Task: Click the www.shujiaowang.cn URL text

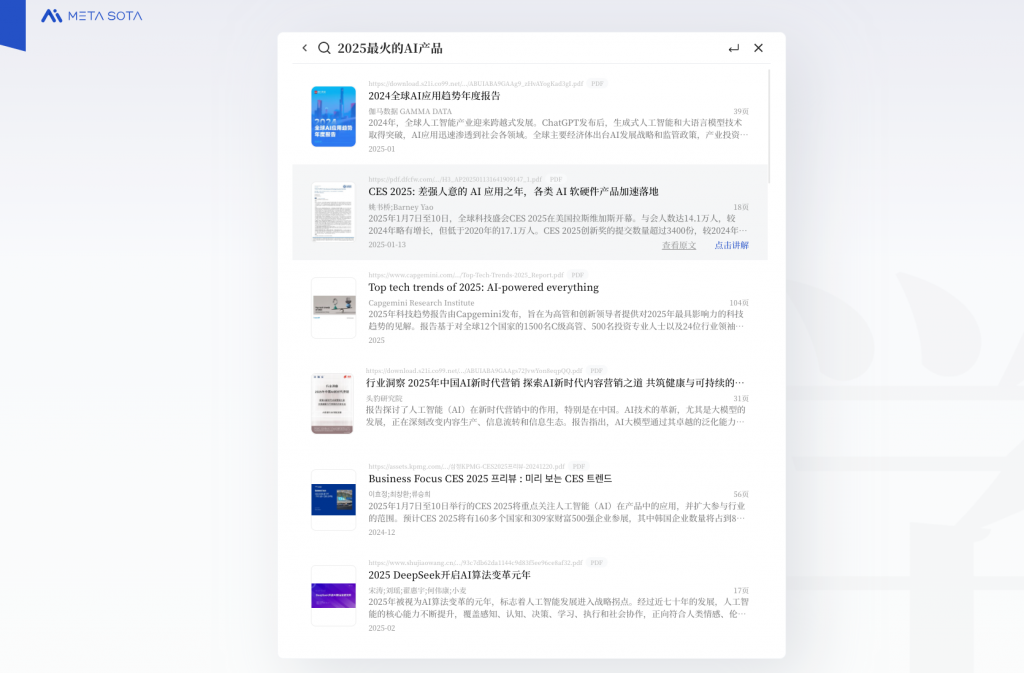Action: tap(475, 563)
